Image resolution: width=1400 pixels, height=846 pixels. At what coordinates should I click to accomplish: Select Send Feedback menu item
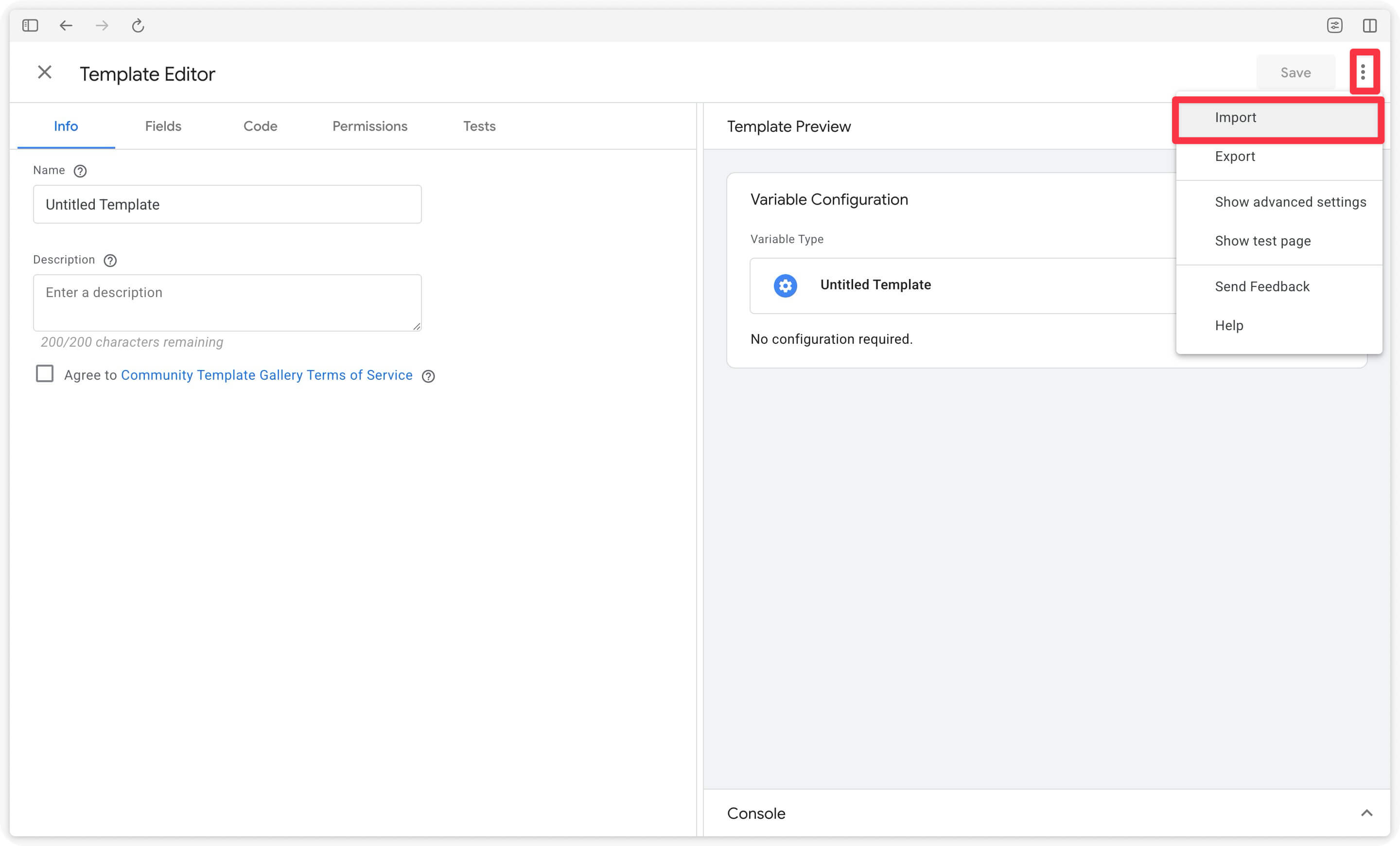click(x=1278, y=286)
